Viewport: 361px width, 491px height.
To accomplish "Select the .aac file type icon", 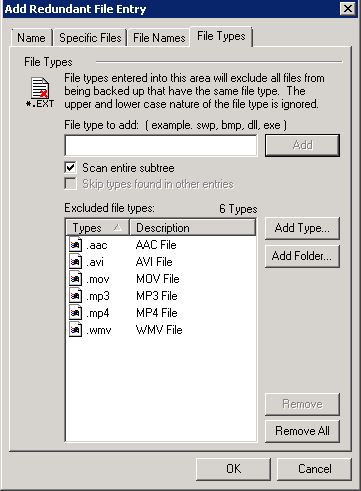I will pos(75,245).
